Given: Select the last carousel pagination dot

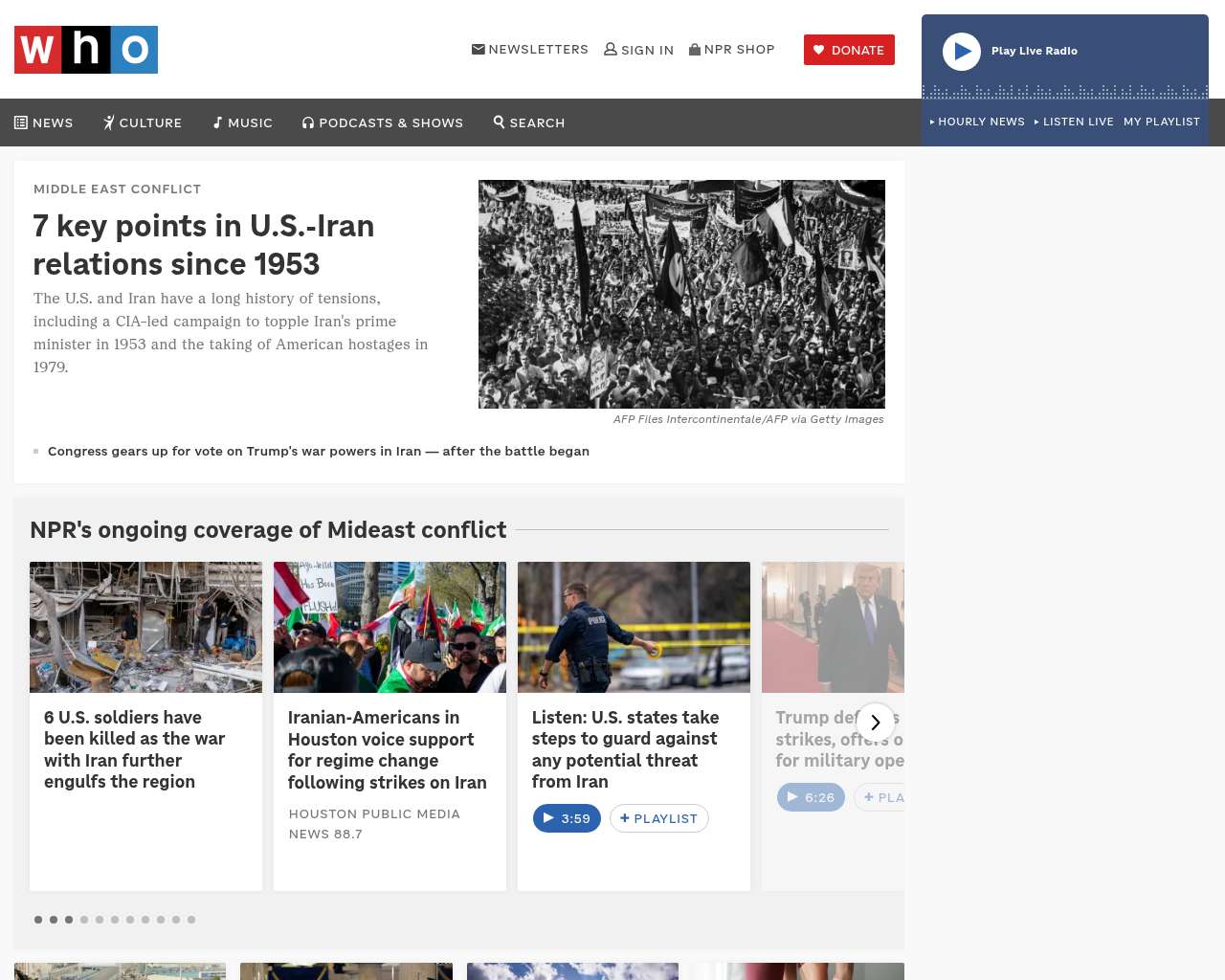Looking at the screenshot, I should (x=191, y=920).
